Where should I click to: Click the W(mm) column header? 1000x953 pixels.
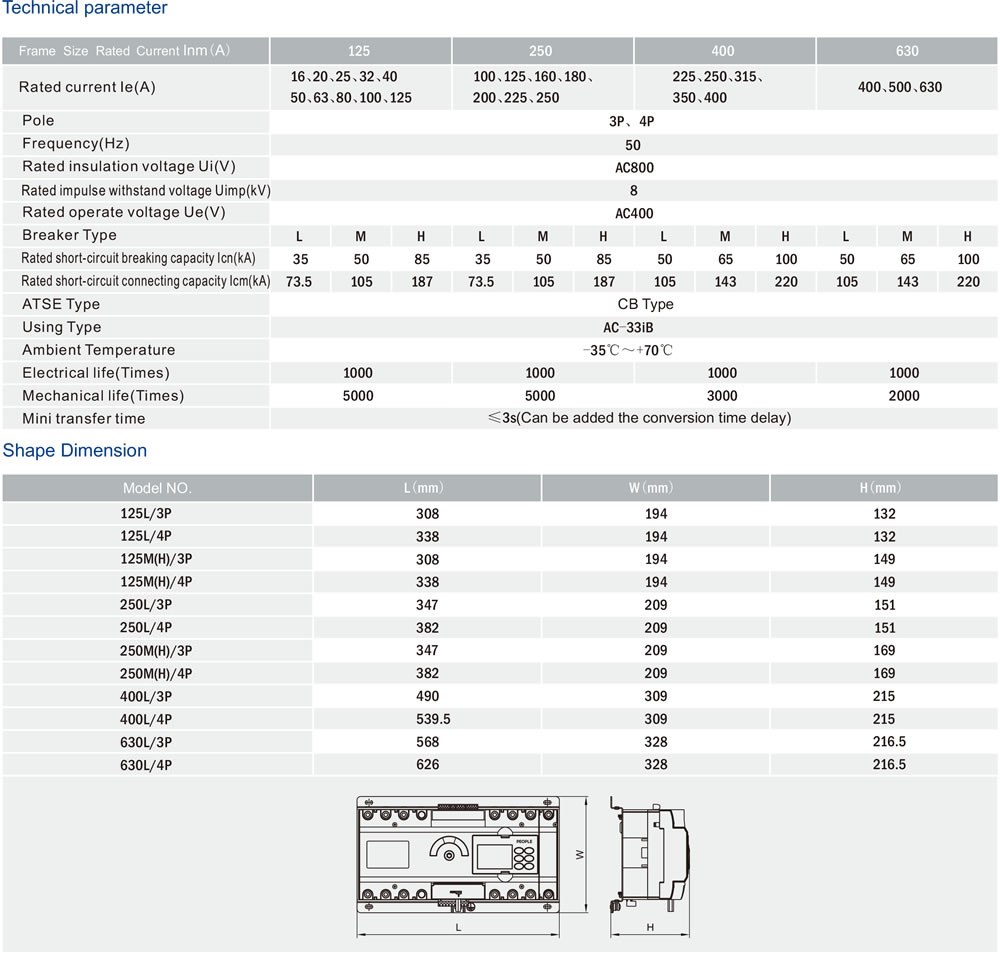[x=656, y=488]
